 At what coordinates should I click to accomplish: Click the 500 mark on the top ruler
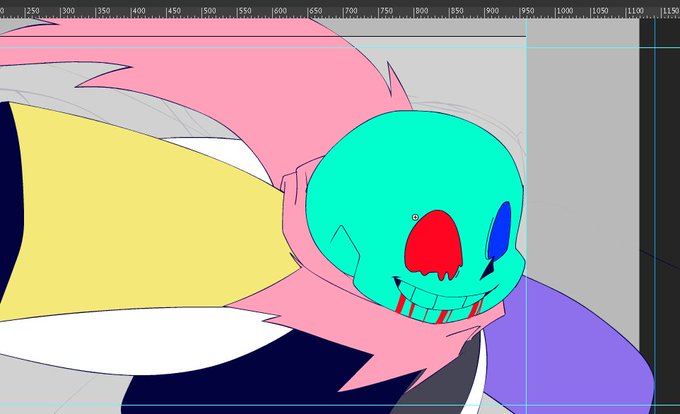click(x=209, y=11)
